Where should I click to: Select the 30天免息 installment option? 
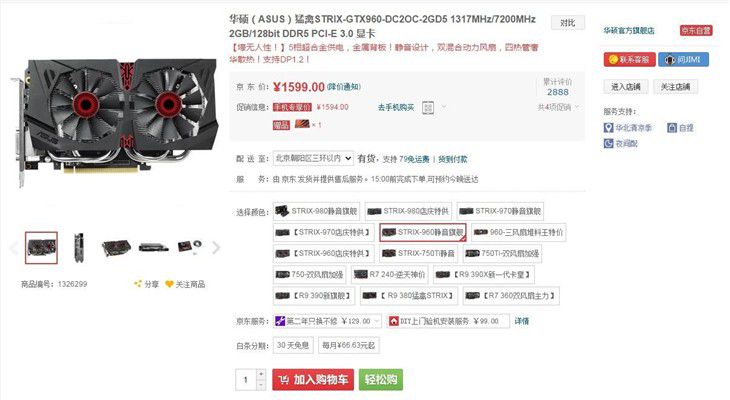(293, 346)
